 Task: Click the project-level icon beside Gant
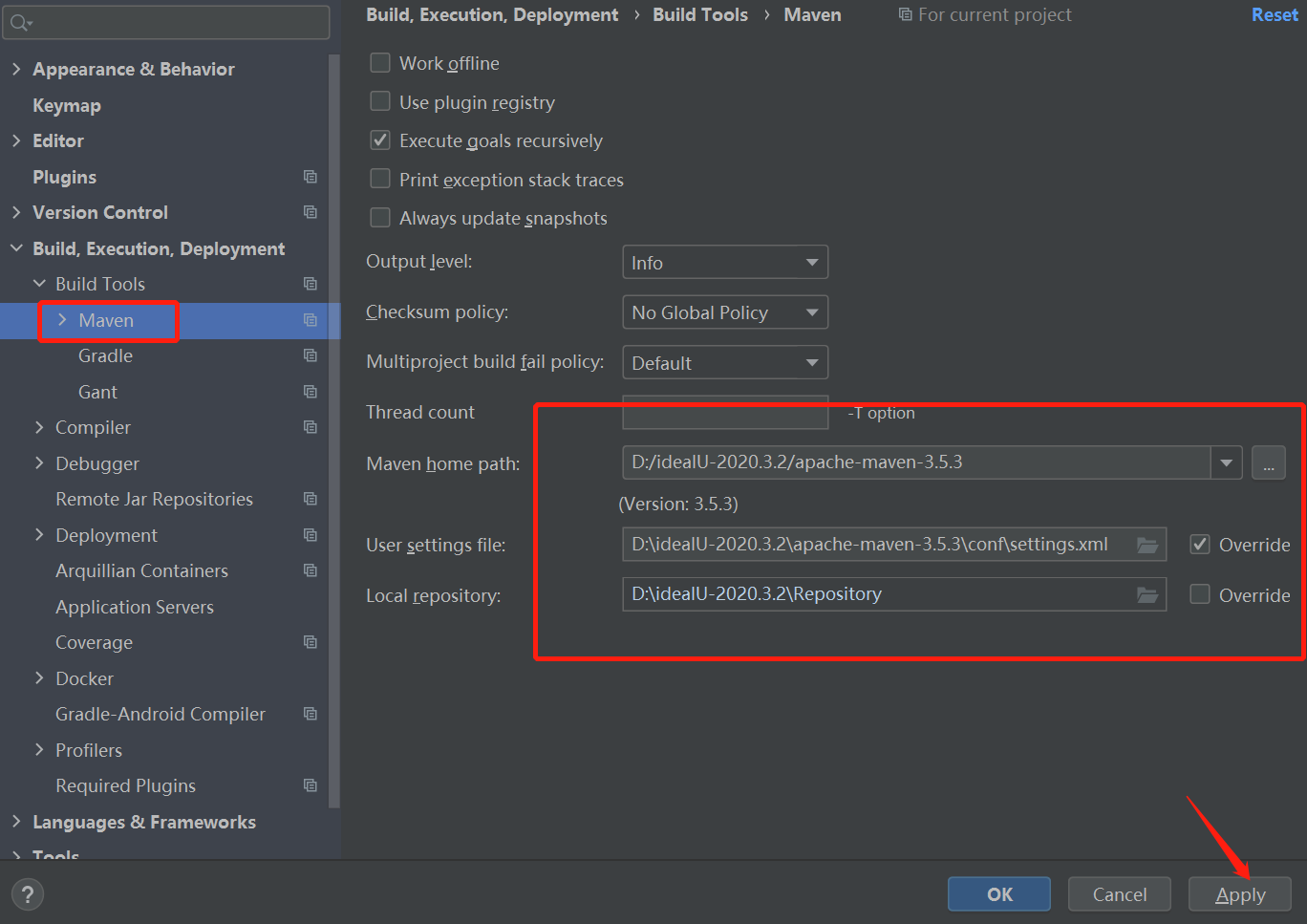click(x=311, y=392)
